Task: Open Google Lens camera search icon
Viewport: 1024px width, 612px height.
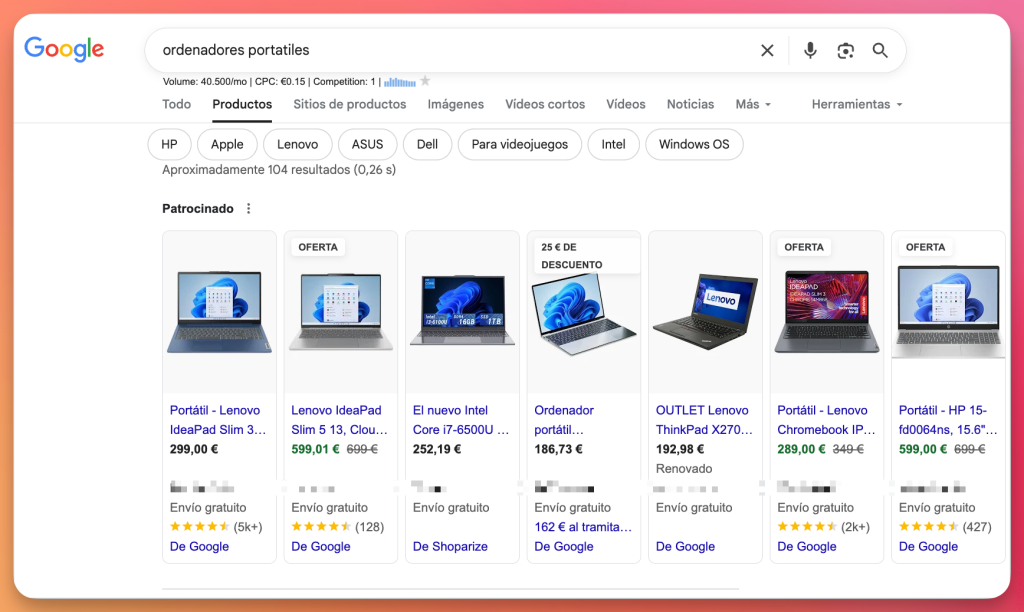Action: [x=846, y=50]
